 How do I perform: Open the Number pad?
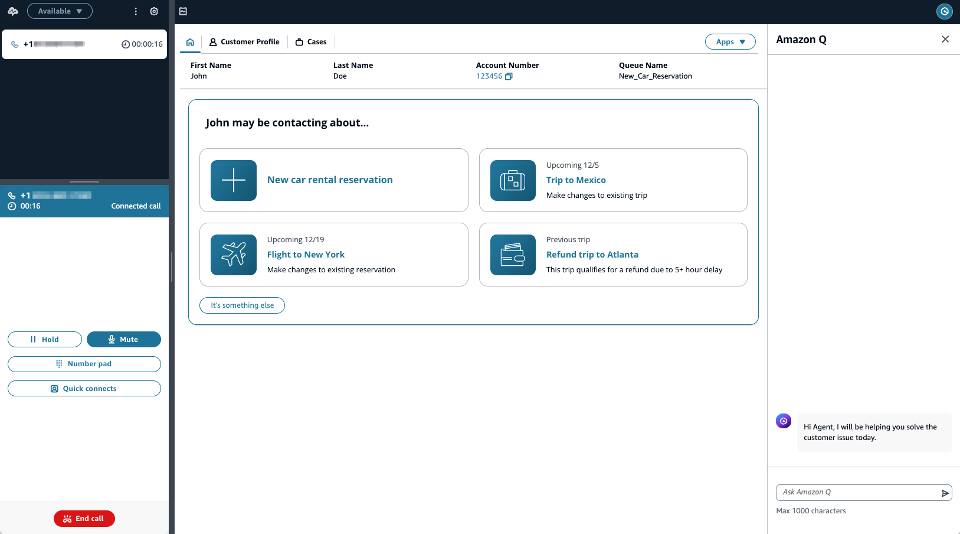[84, 364]
